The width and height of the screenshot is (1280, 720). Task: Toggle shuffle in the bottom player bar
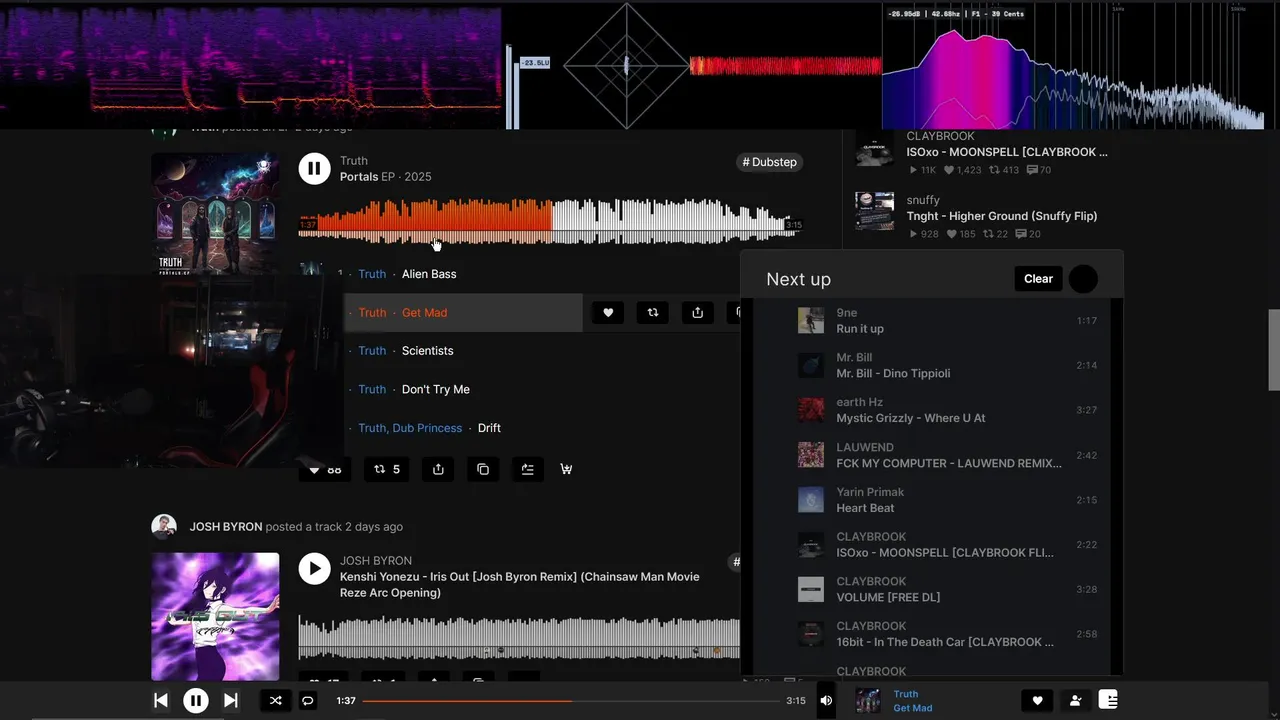[275, 701]
